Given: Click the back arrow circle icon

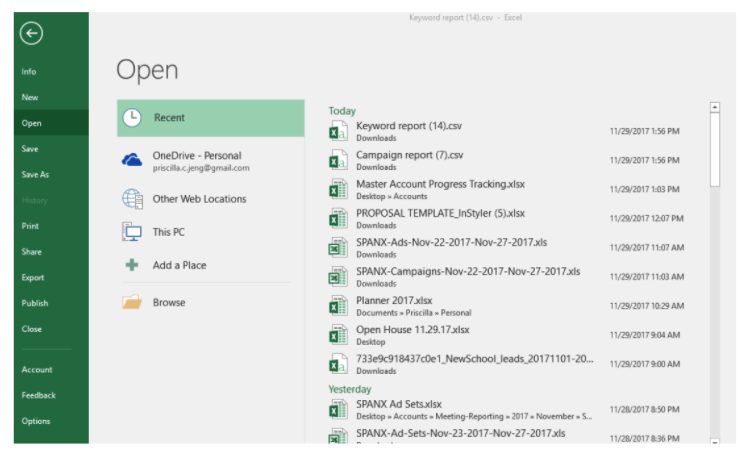Looking at the screenshot, I should [31, 33].
